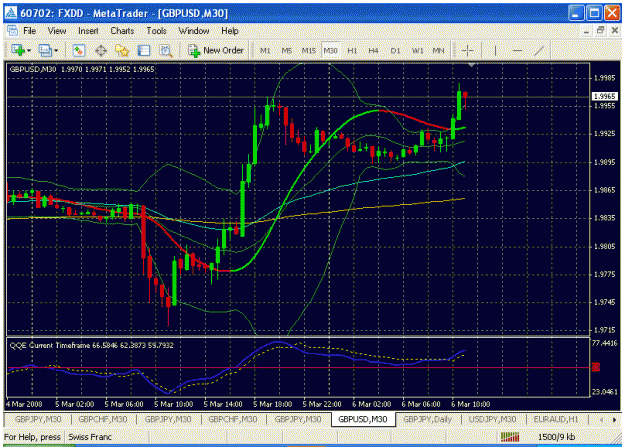Screen dimensions: 625x447
Task: Toggle the Data Window target icon
Action: coord(101,51)
